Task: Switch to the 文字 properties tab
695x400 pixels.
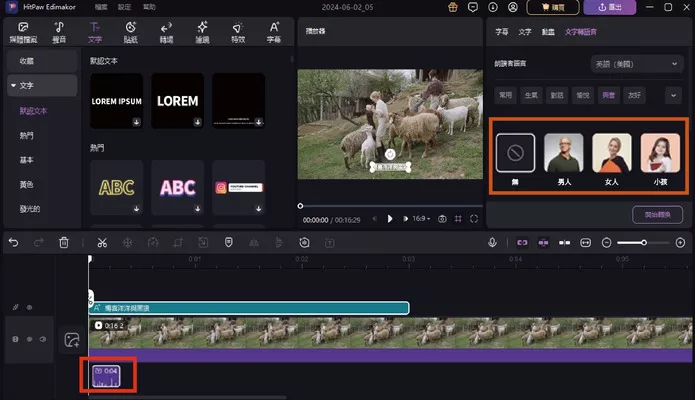Action: (525, 32)
